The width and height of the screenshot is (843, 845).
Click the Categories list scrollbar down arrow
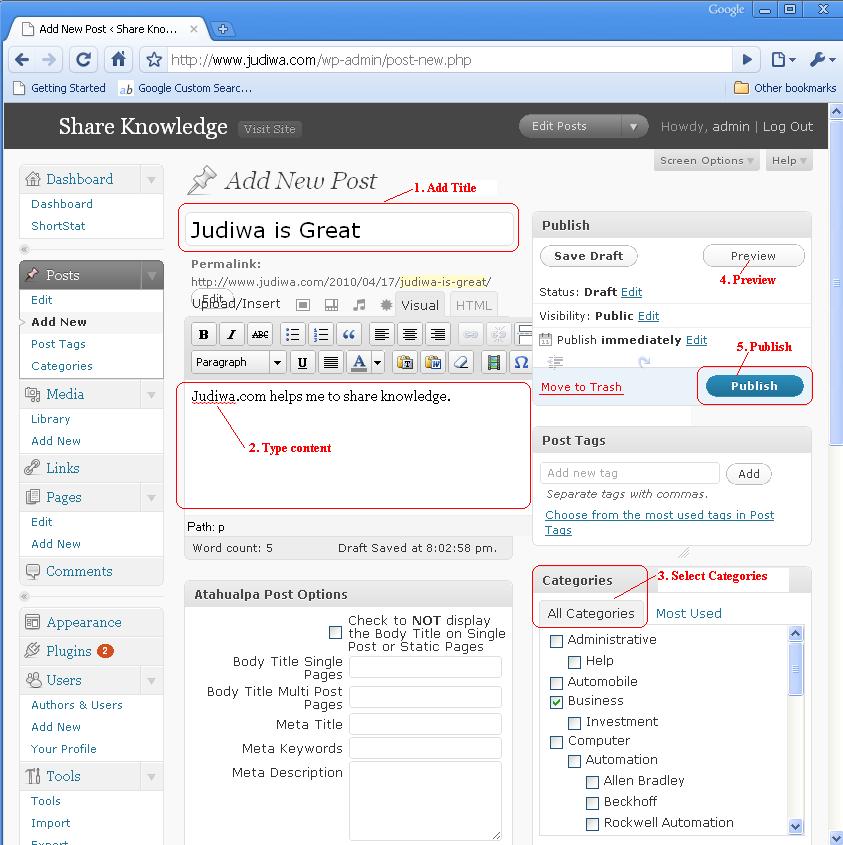[795, 826]
